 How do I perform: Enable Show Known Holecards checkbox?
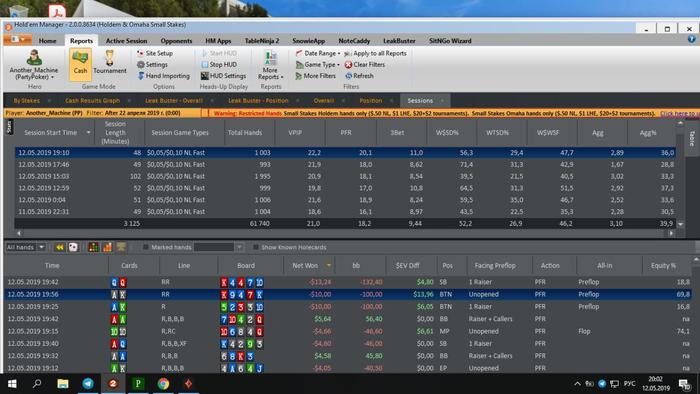click(x=256, y=247)
